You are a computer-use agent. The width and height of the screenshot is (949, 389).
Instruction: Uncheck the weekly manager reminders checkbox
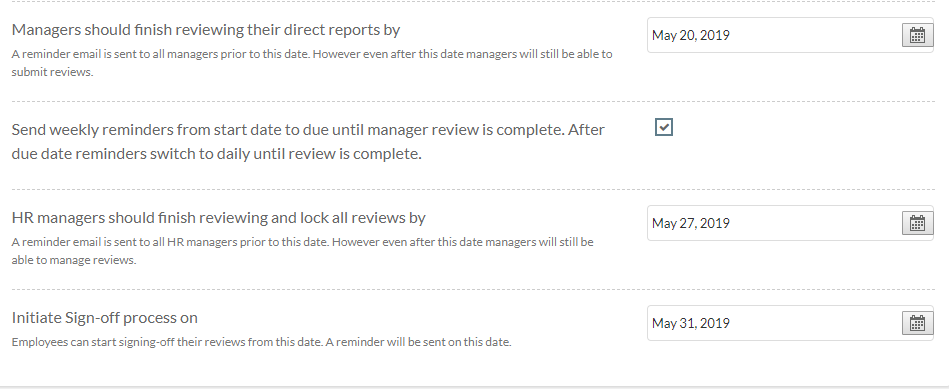pos(663,127)
